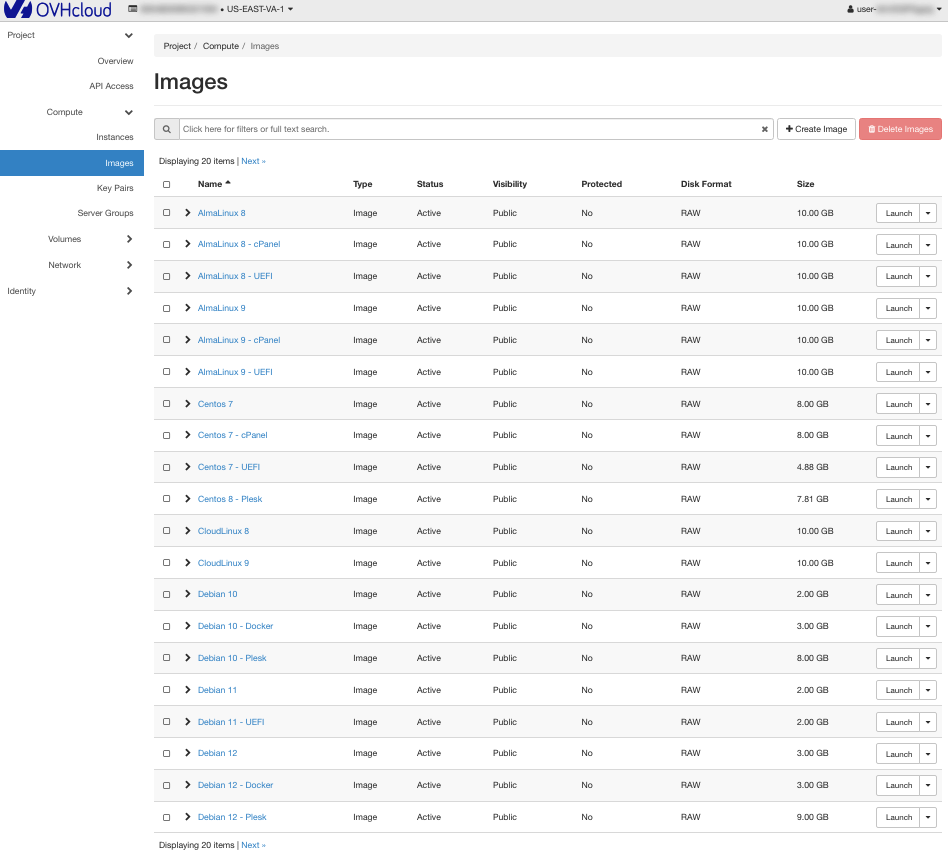948x858 pixels.
Task: Open Server Groups in the sidebar
Action: (x=105, y=213)
